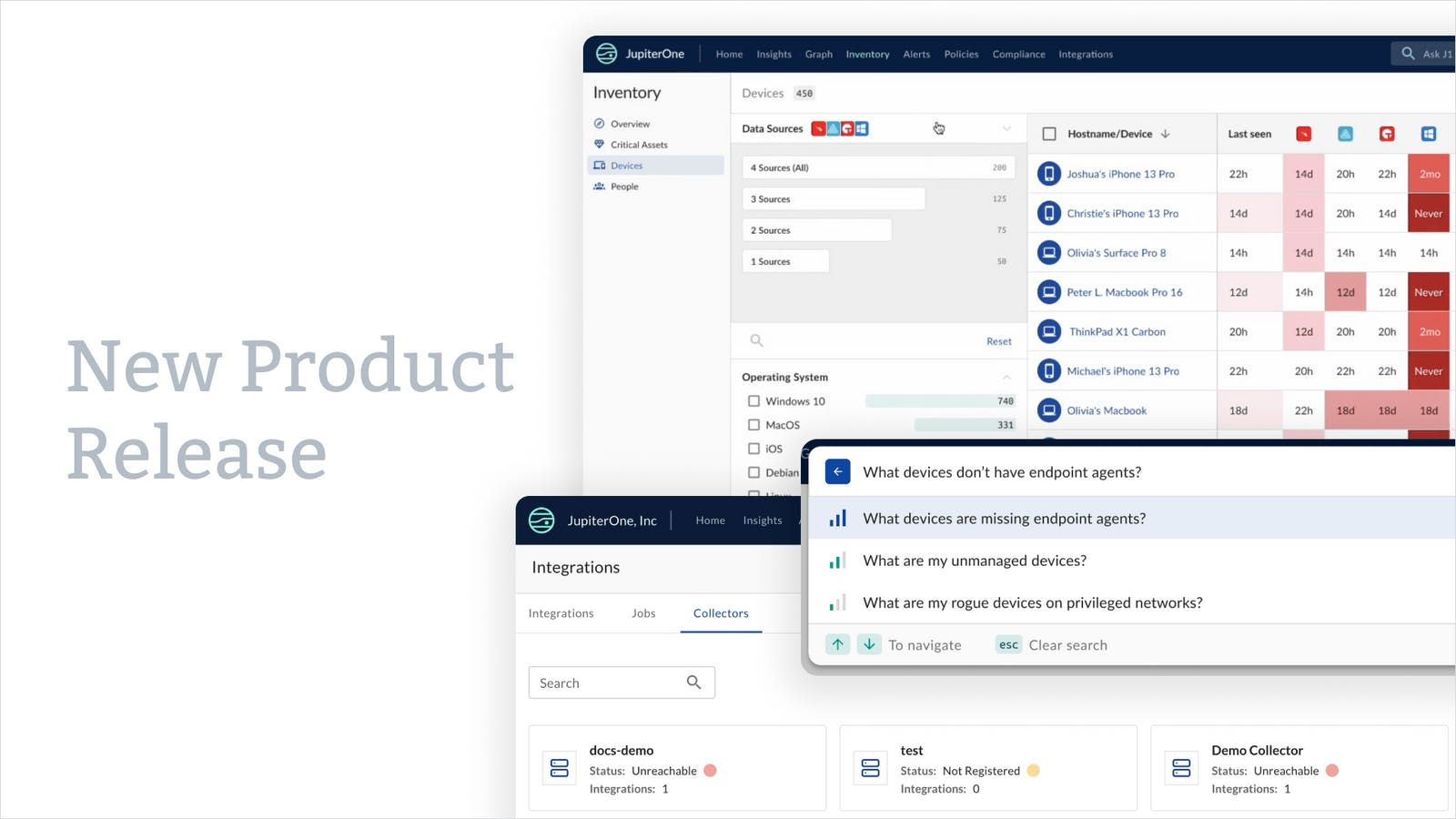Image resolution: width=1456 pixels, height=819 pixels.
Task: Click the phone icon beside Joshua's iPhone 13 Pro
Action: (1049, 174)
